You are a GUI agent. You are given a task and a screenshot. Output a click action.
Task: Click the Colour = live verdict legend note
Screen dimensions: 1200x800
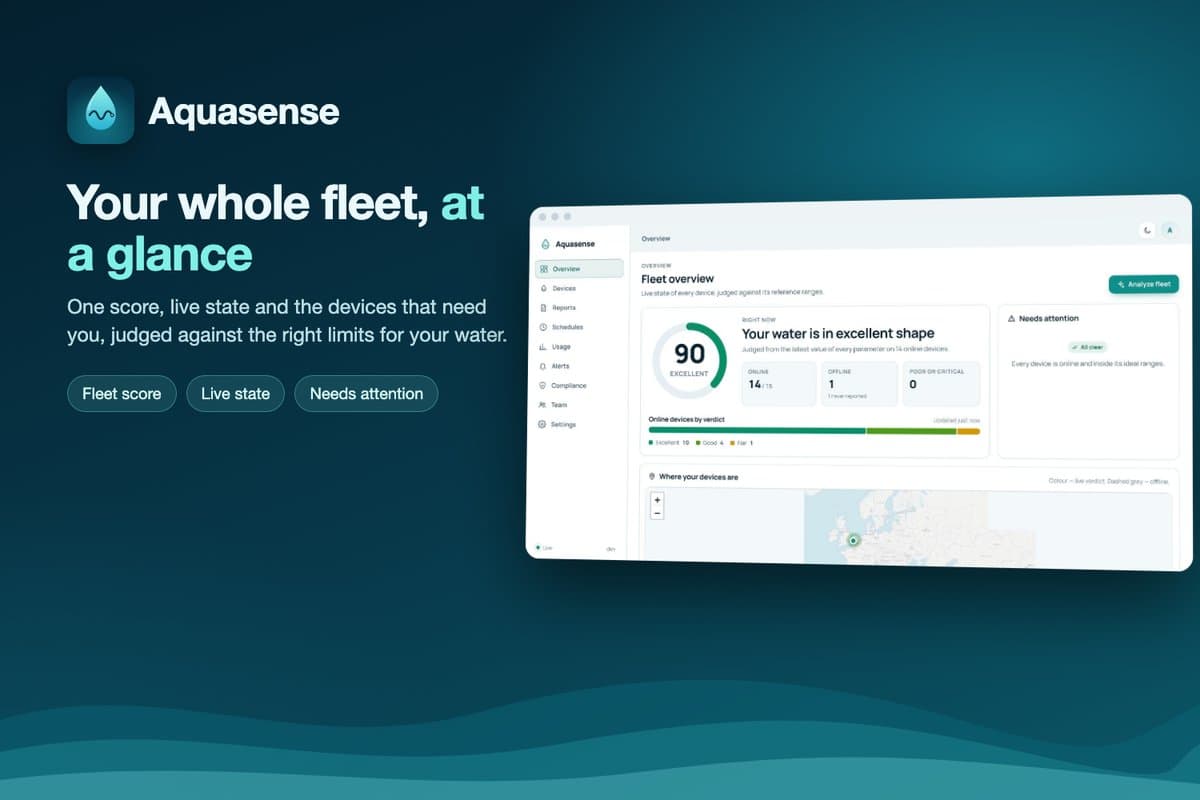[x=1108, y=481]
